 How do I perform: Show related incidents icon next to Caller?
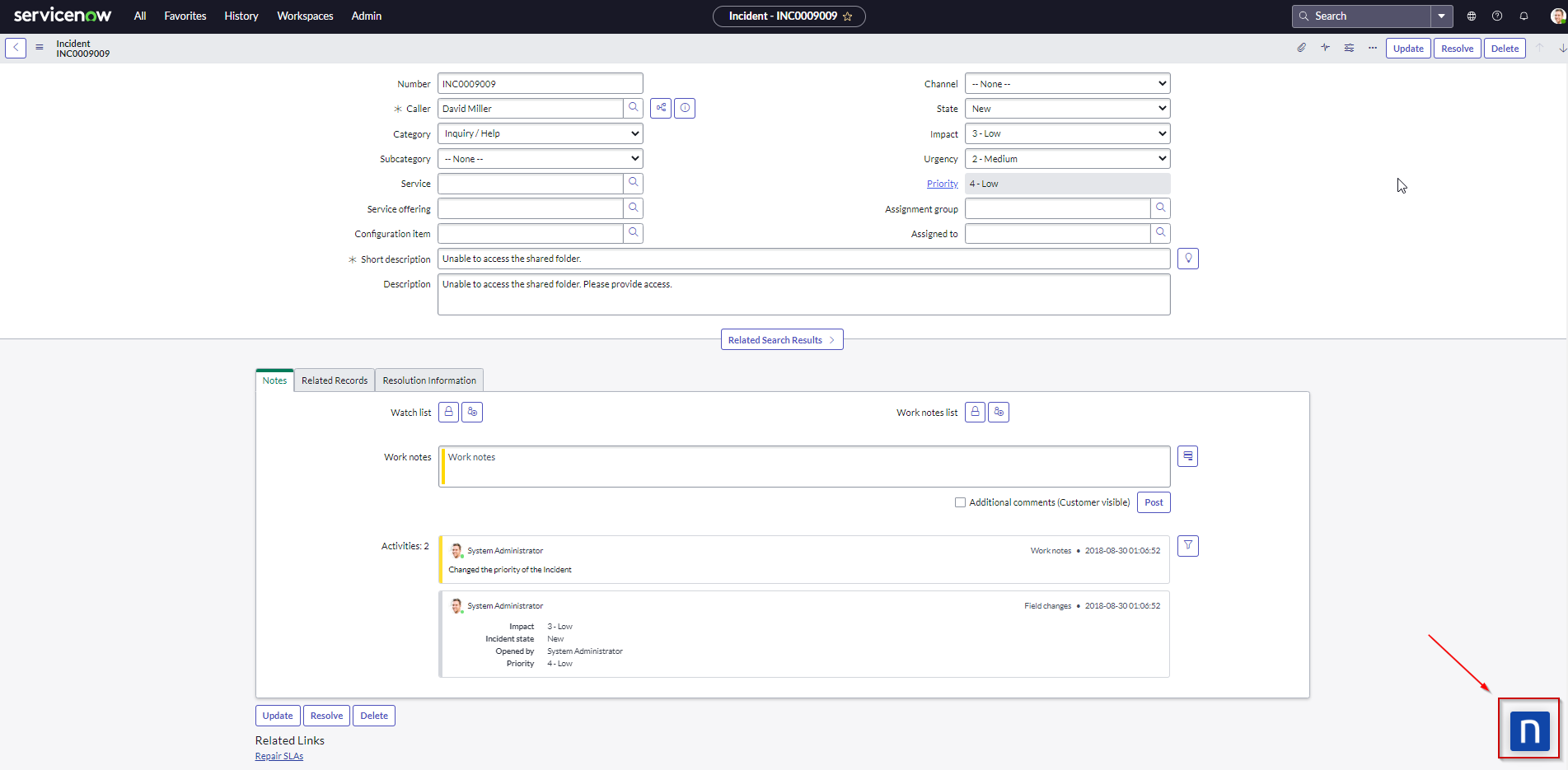pos(661,108)
